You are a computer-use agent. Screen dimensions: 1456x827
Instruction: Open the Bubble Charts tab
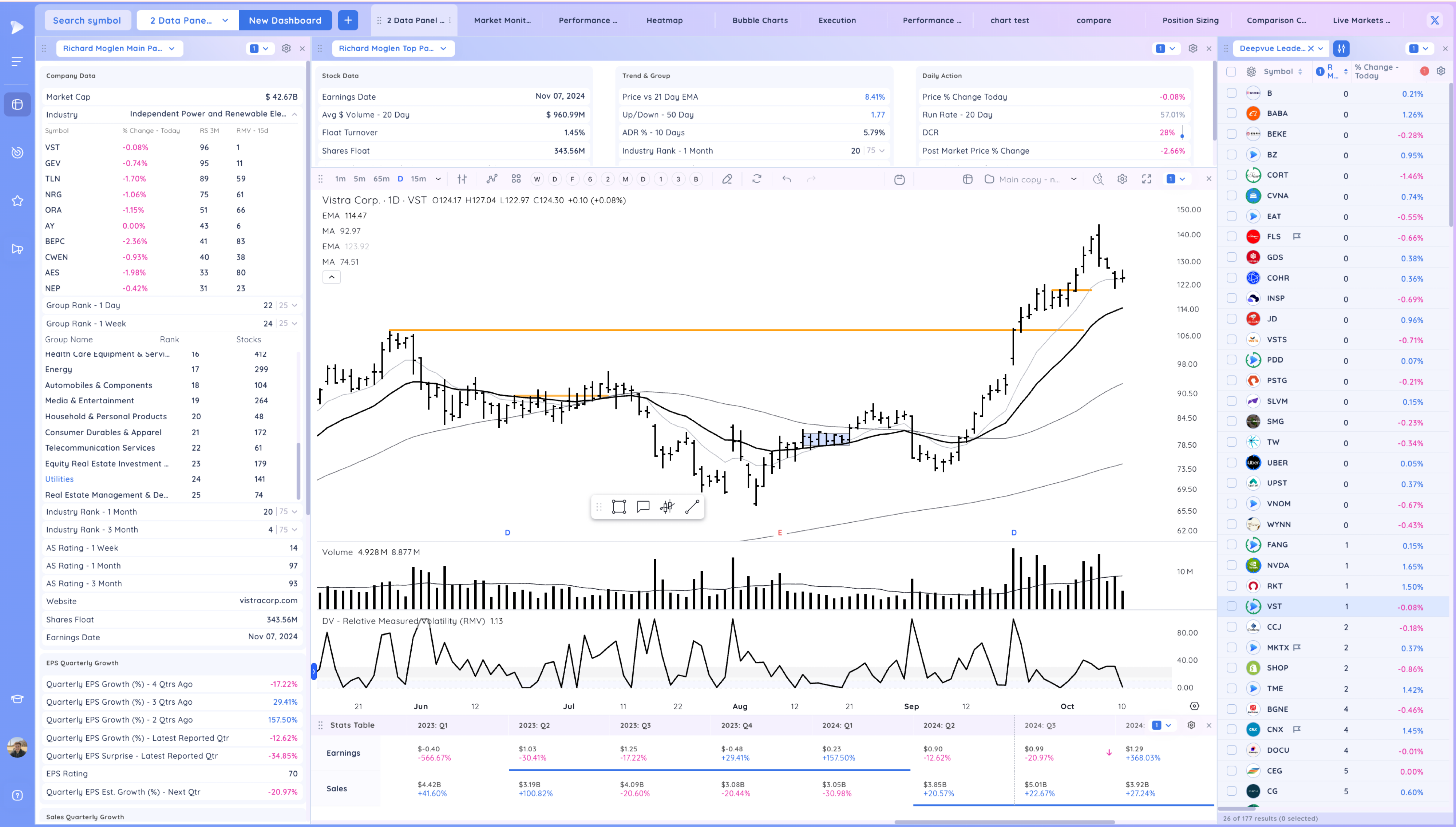tap(760, 20)
